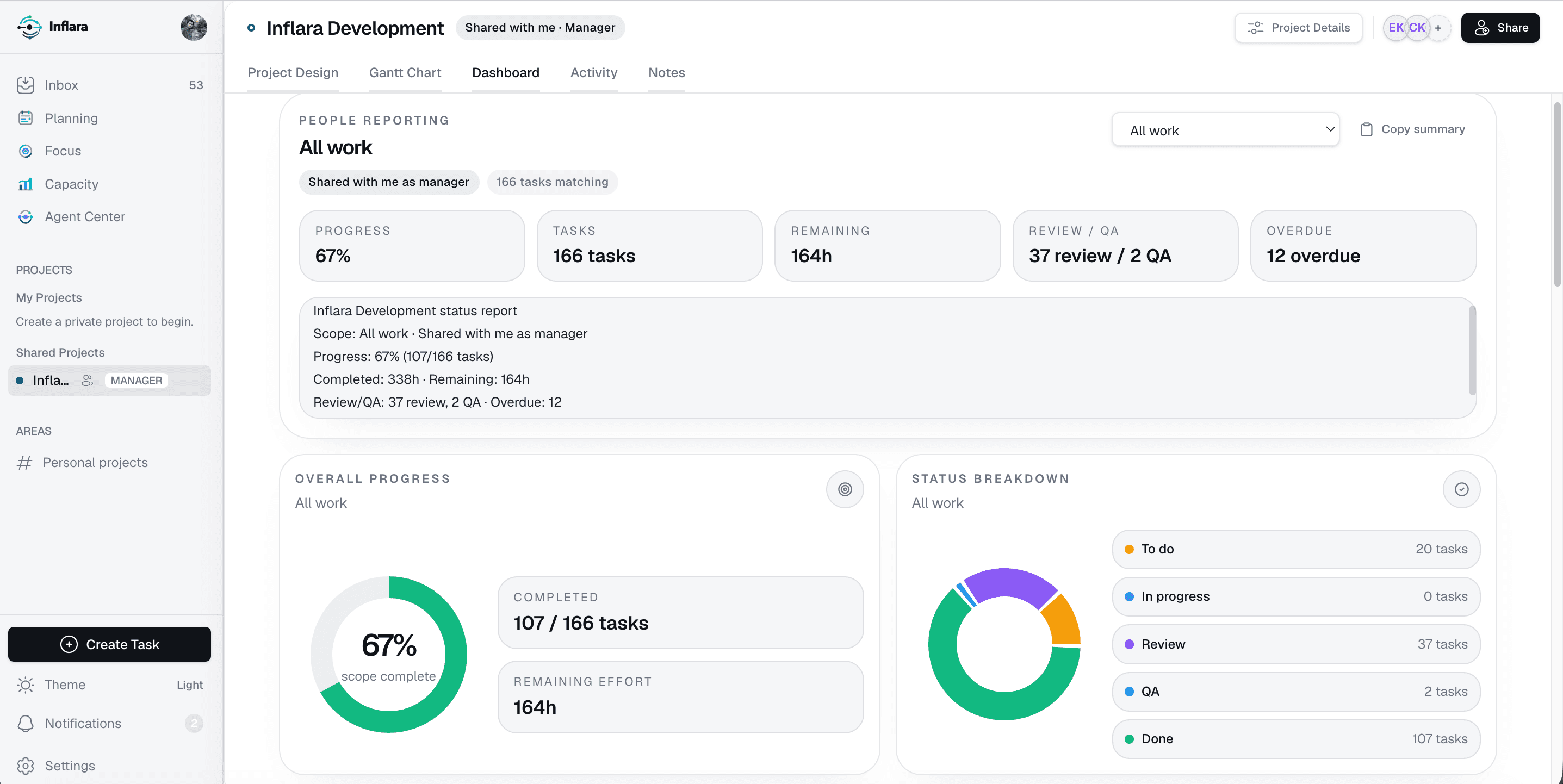This screenshot has height=784, width=1563.
Task: Click the Project Details sliders icon
Action: (x=1255, y=27)
